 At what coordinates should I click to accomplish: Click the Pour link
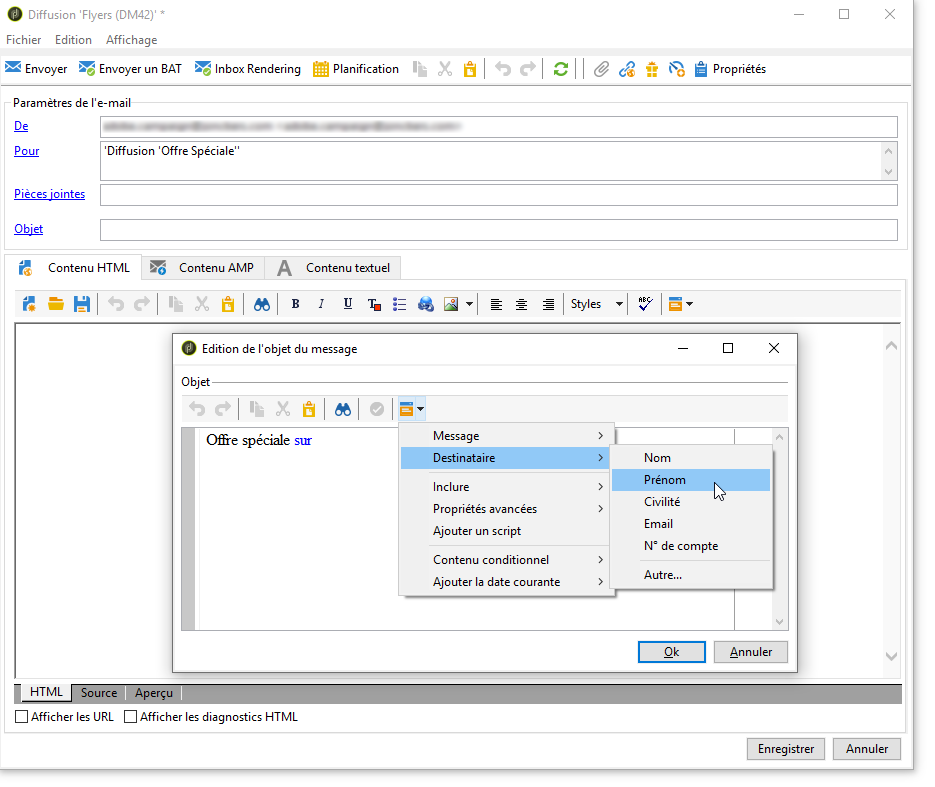click(x=26, y=151)
